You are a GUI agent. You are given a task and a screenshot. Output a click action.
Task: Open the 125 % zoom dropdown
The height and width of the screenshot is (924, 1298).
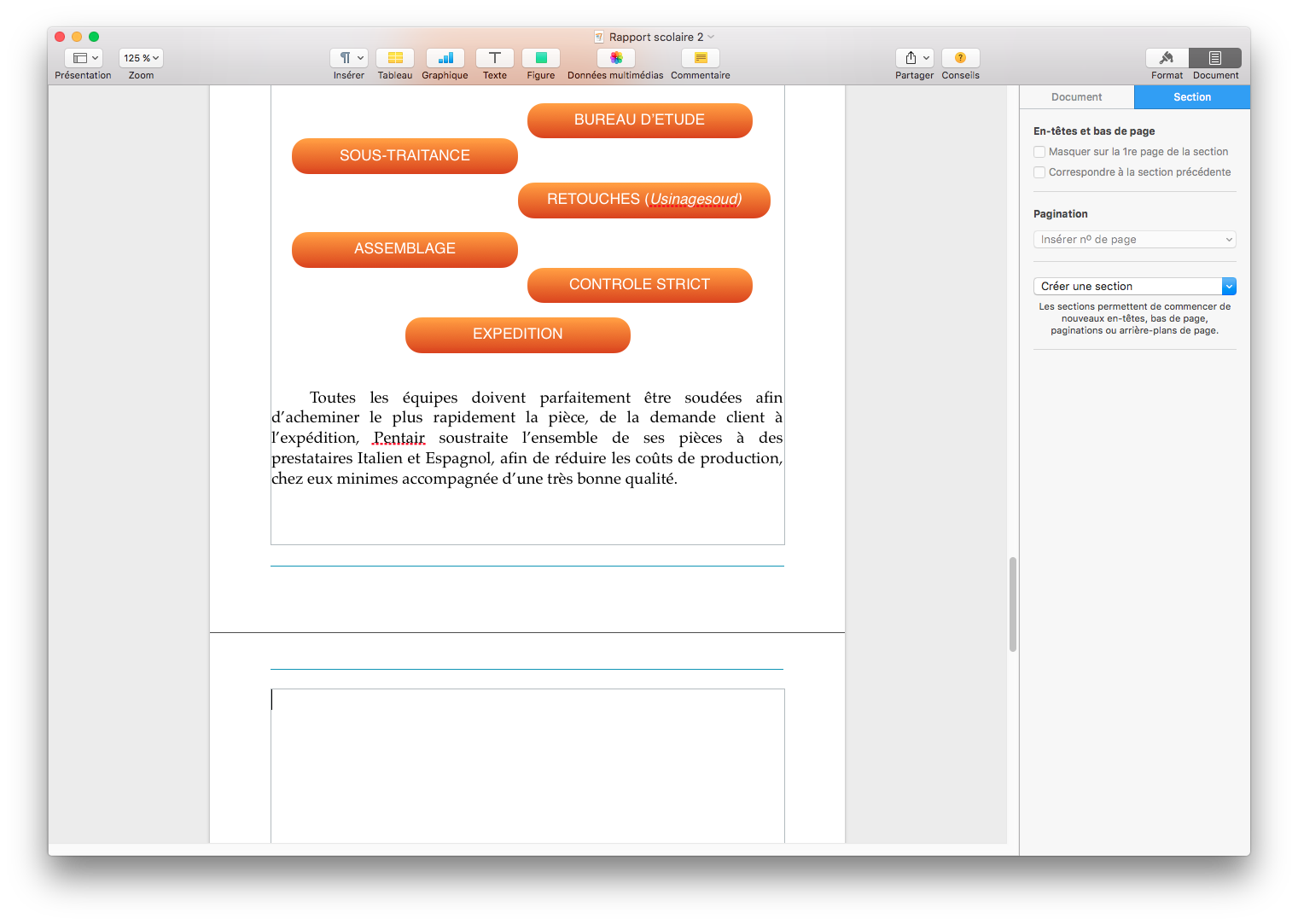tap(141, 58)
